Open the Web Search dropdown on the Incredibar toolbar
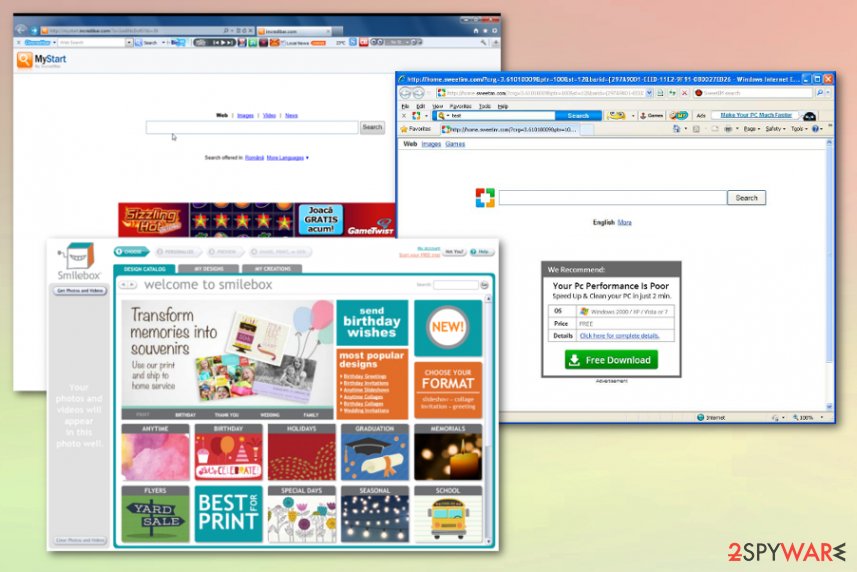The image size is (857, 572). [x=129, y=42]
